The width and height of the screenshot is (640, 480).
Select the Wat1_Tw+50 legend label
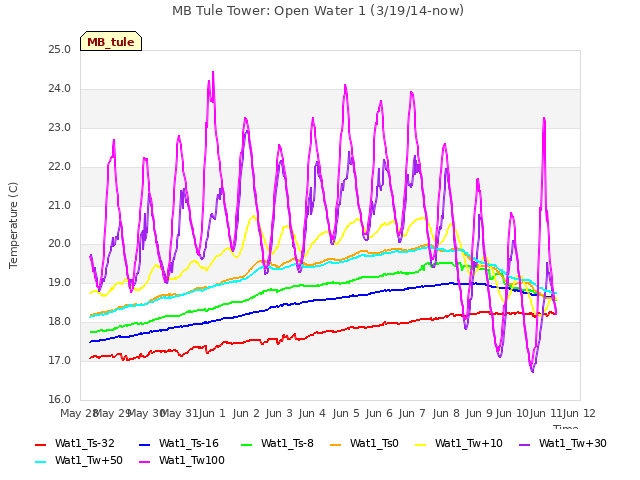pyautogui.click(x=89, y=460)
